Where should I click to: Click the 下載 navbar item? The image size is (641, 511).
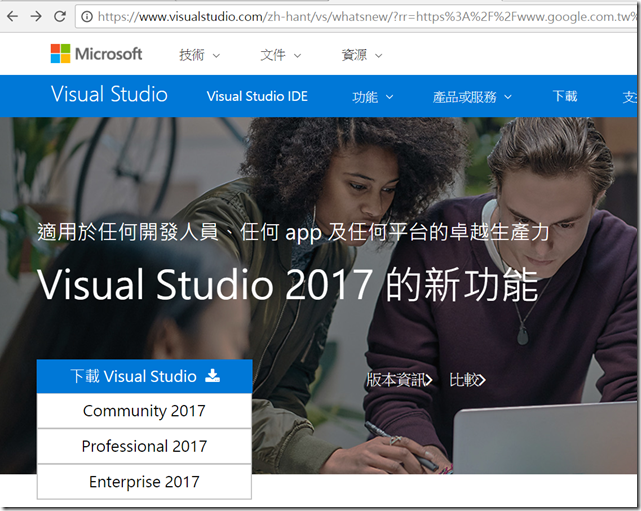point(565,96)
